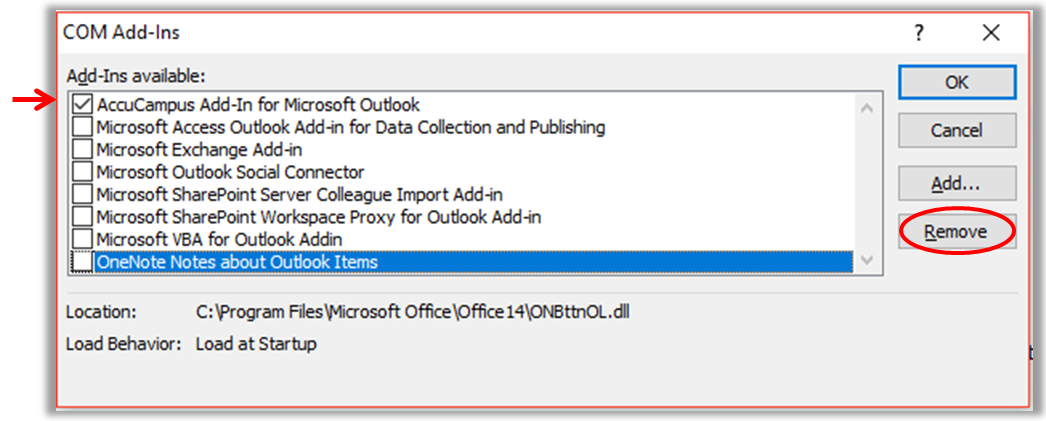This screenshot has height=421, width=1046.
Task: Click the OK button
Action: (x=957, y=82)
